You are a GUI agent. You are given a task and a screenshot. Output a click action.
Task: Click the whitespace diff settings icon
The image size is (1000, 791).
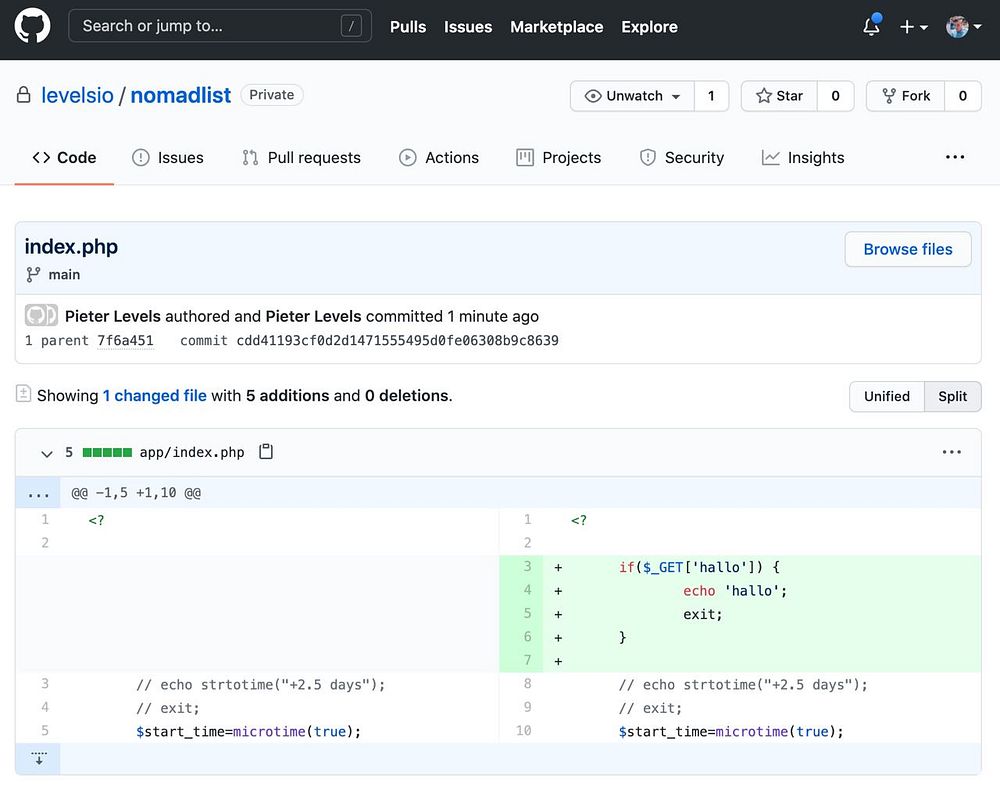(23, 395)
